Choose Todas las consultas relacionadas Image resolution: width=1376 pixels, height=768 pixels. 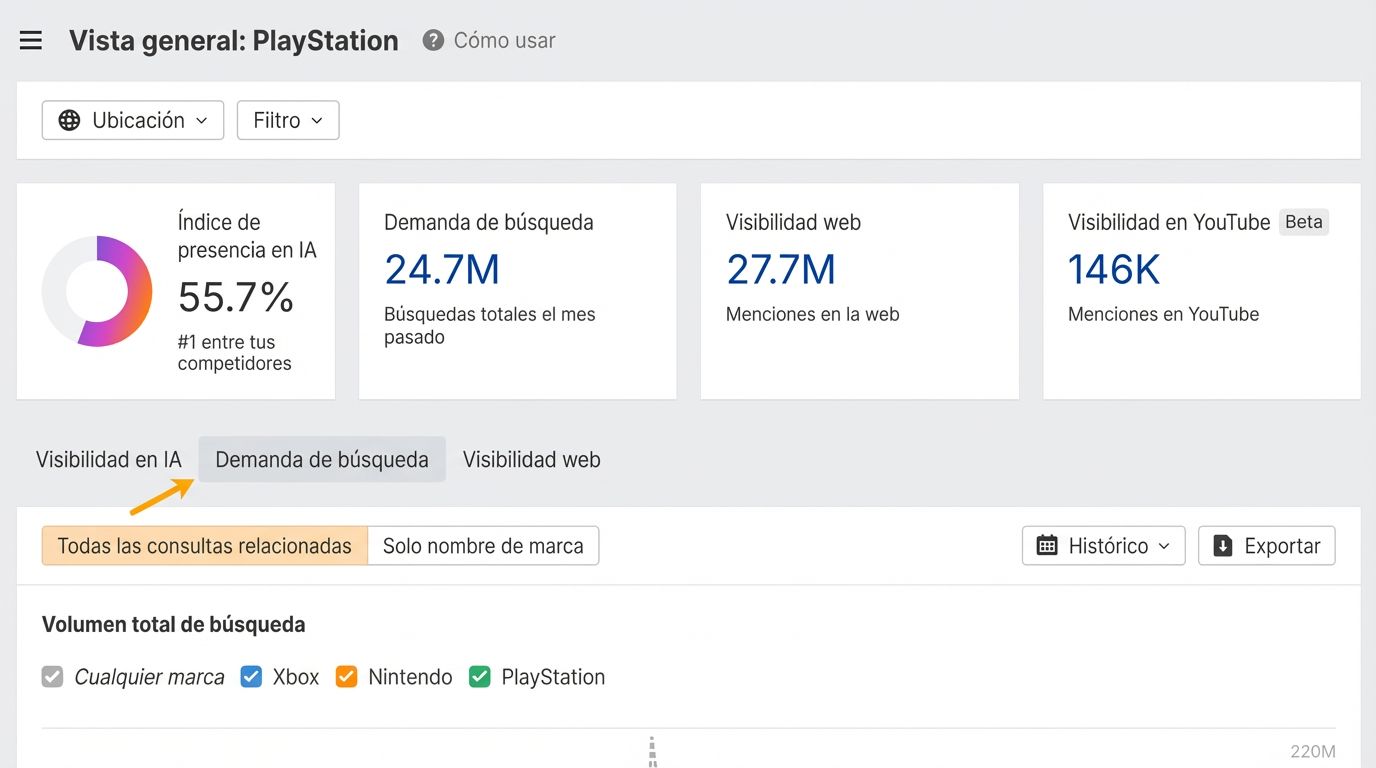(205, 546)
